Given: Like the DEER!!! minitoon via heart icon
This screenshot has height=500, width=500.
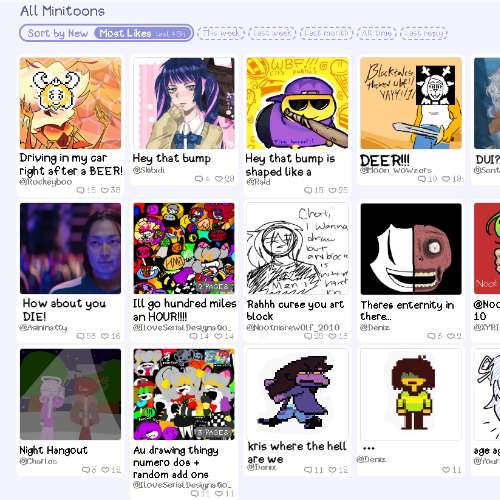Looking at the screenshot, I should pyautogui.click(x=446, y=179).
